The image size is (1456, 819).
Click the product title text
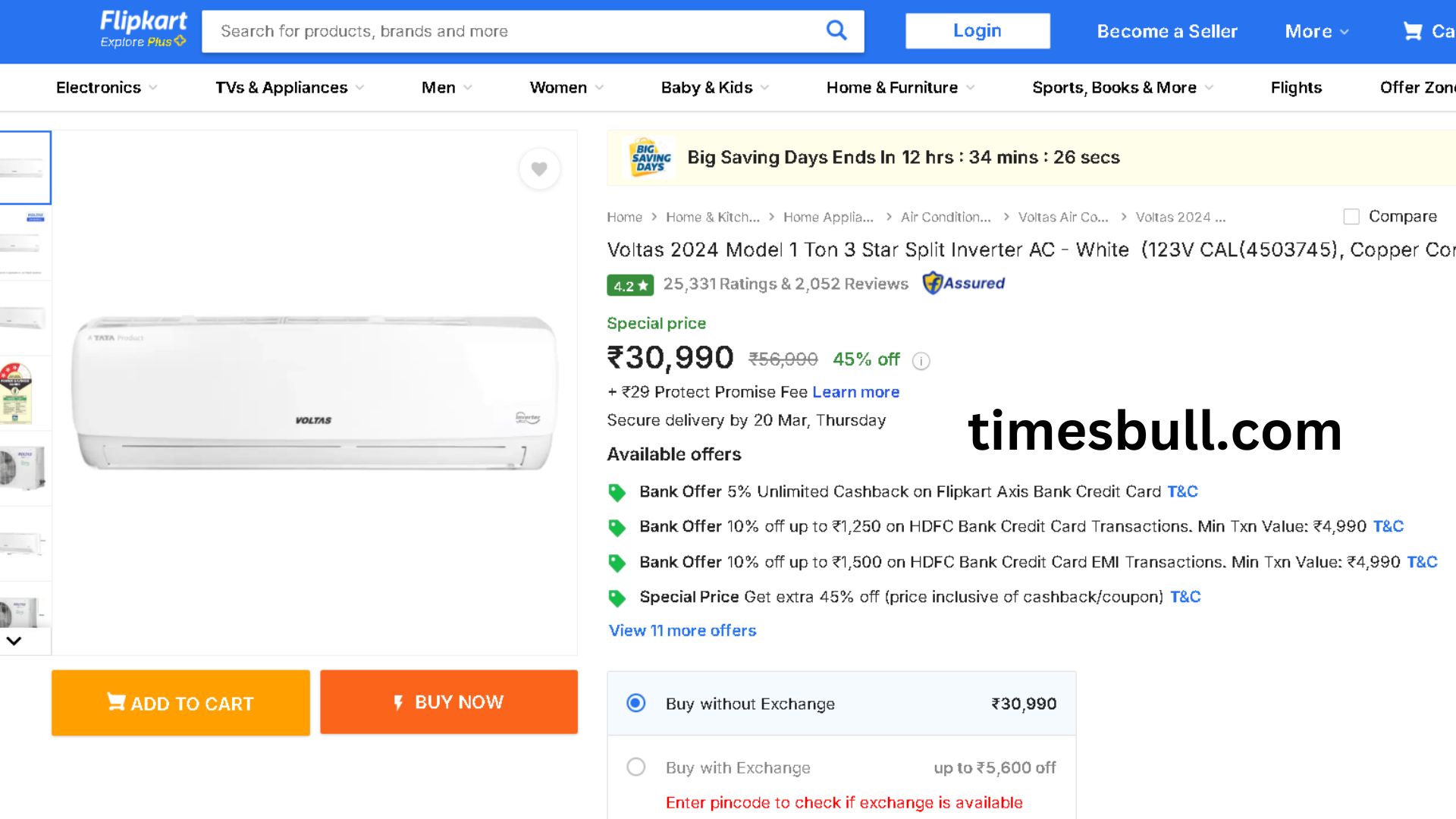tap(1031, 250)
